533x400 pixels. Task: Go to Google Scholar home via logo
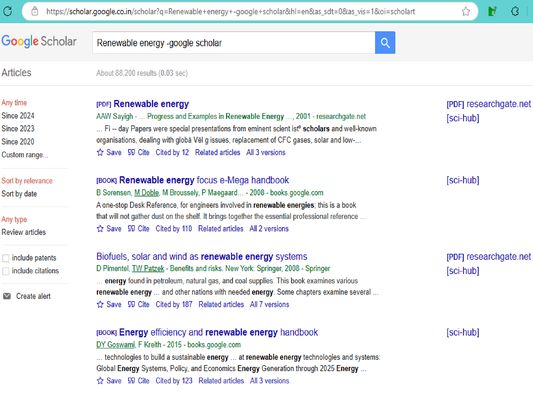tap(39, 41)
